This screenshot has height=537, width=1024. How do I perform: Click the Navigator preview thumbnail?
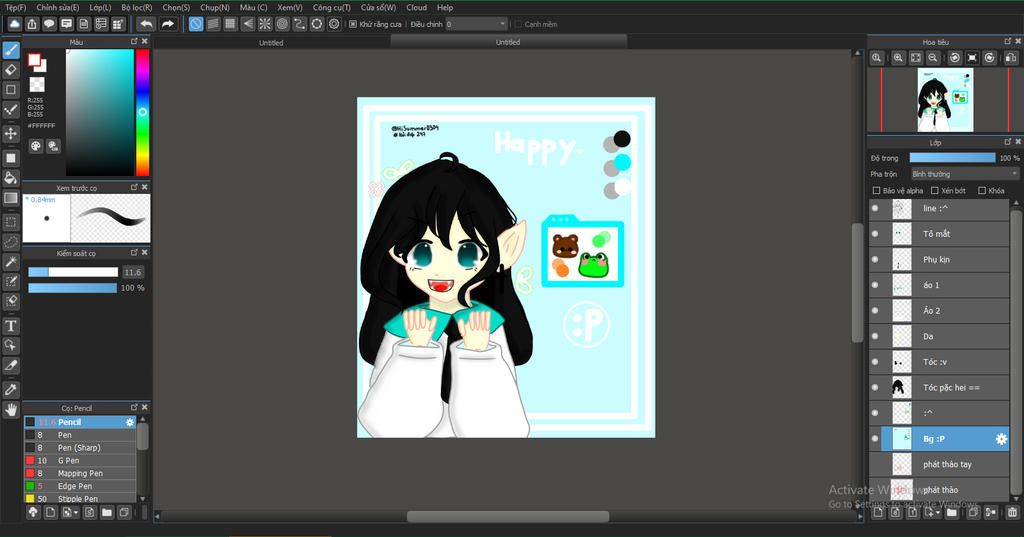click(x=945, y=101)
